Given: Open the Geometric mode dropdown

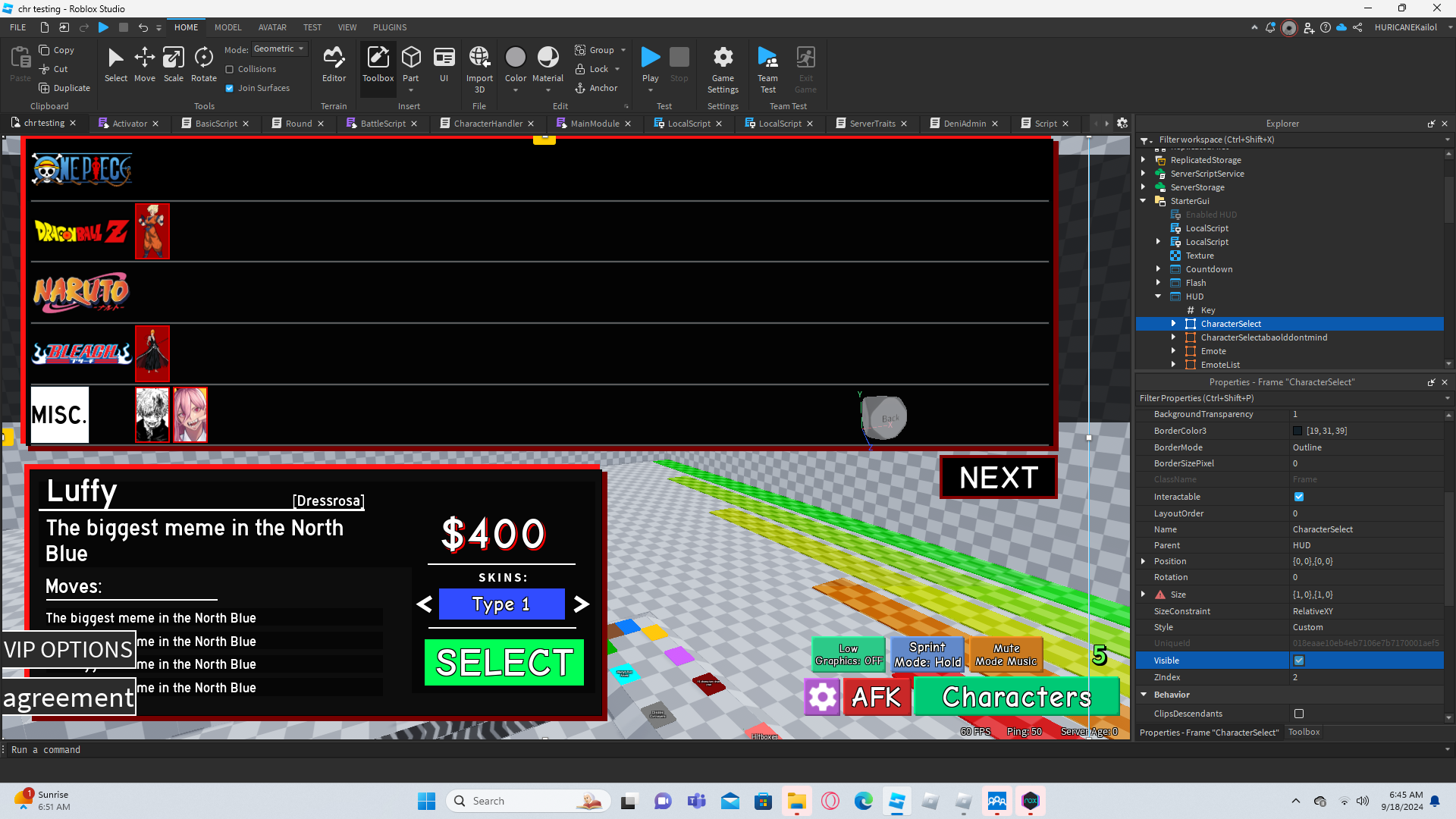Looking at the screenshot, I should point(279,49).
